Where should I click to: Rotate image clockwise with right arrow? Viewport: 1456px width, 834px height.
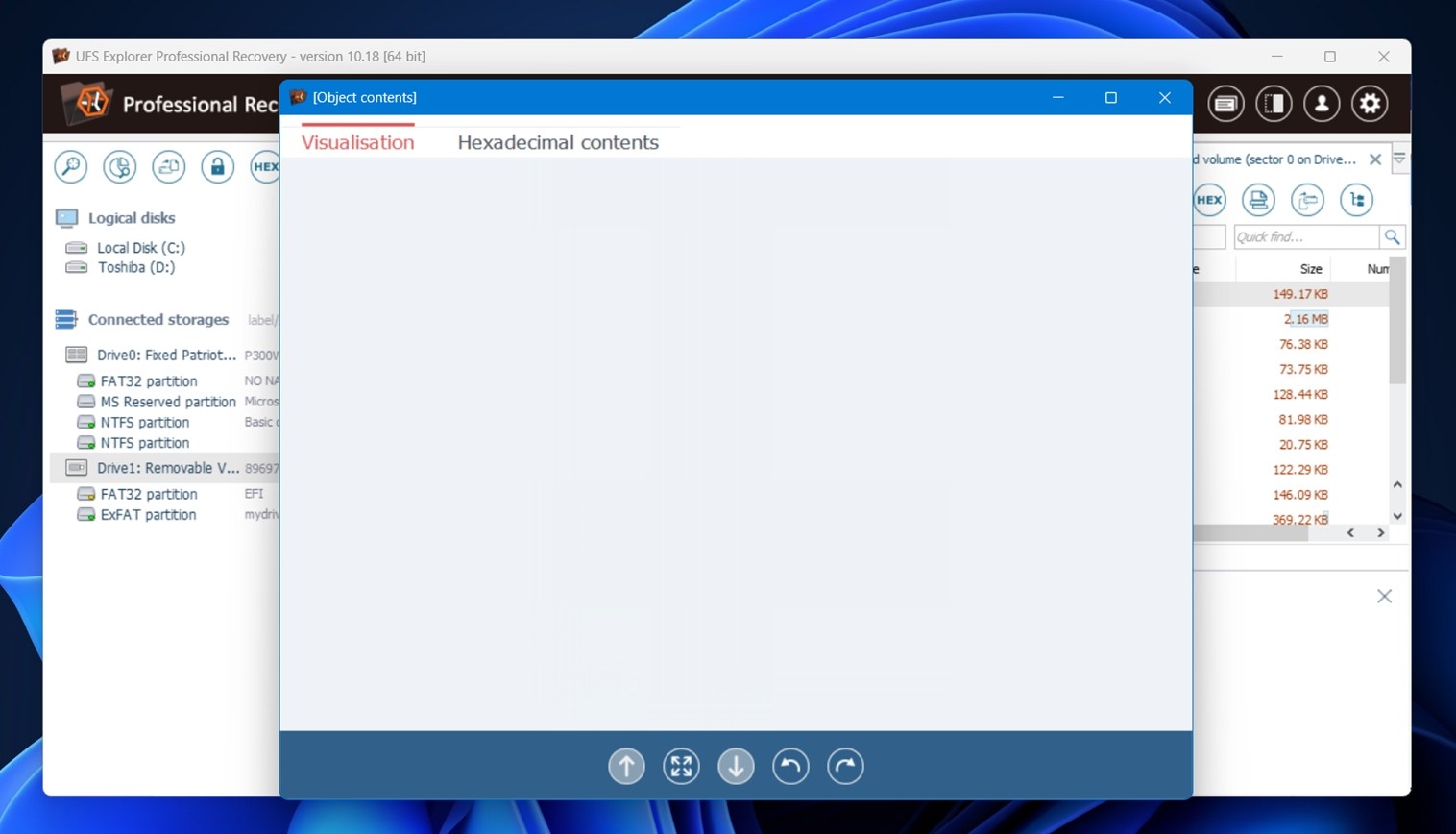(x=845, y=766)
